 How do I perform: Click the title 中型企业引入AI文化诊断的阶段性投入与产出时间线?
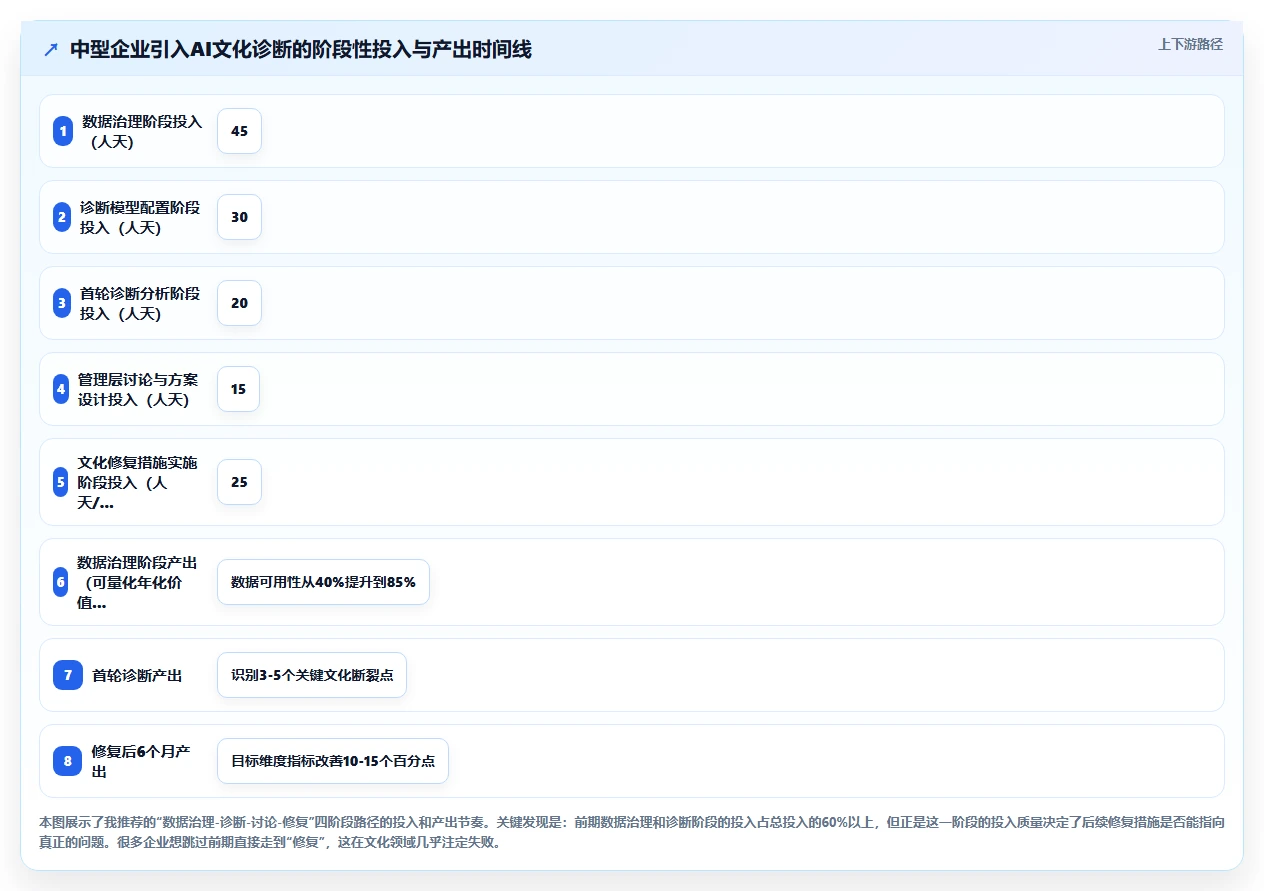click(301, 50)
